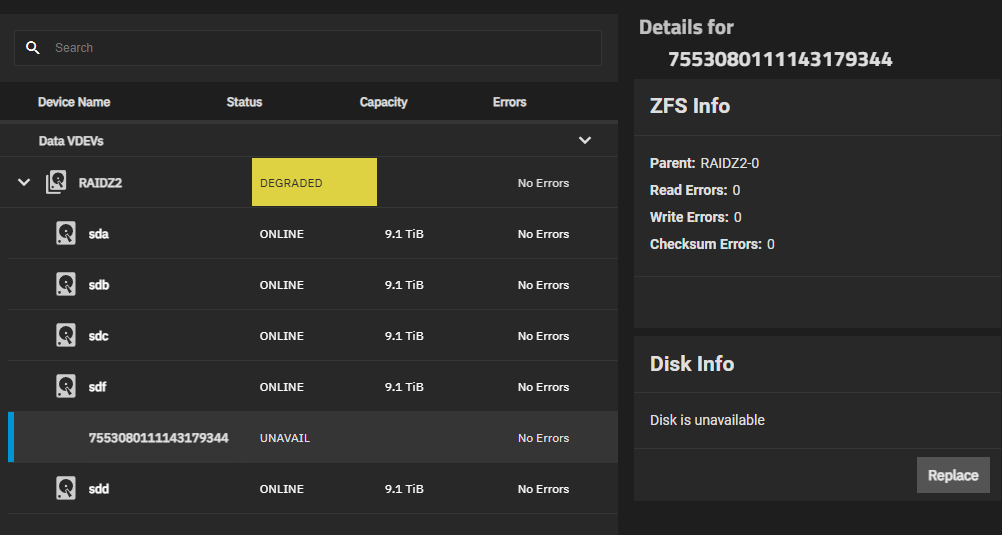Click the Errors column header
The height and width of the screenshot is (535, 1002).
(x=509, y=102)
